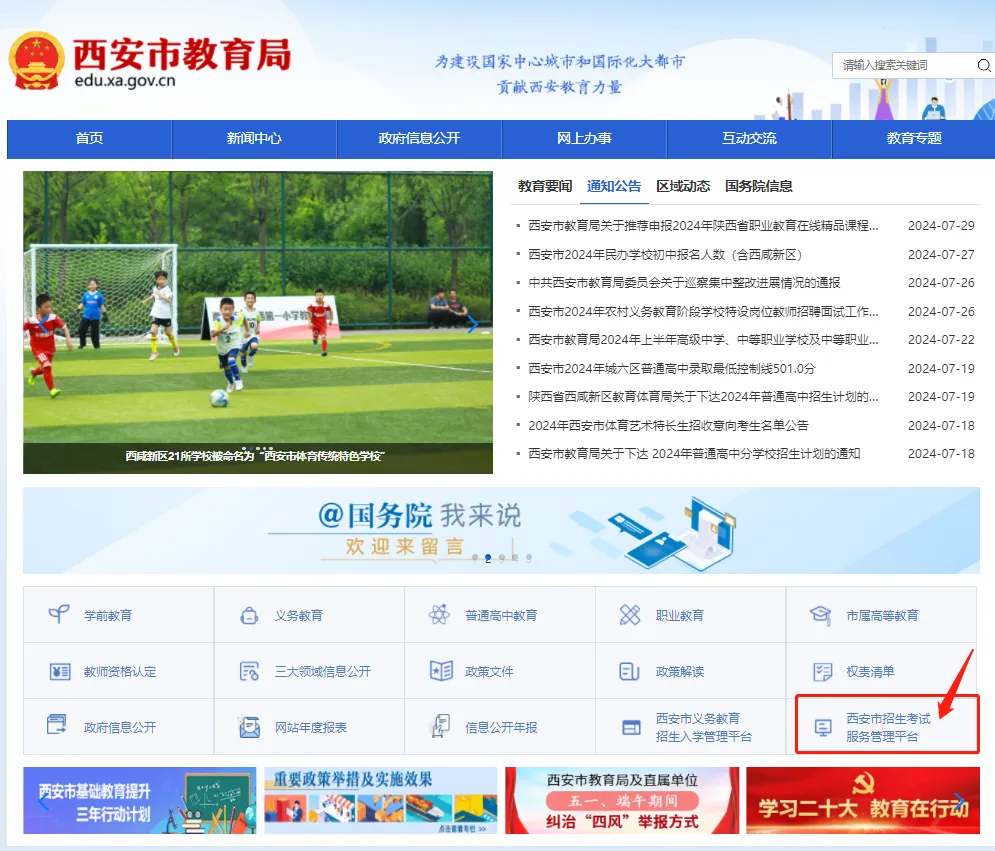Click the 西安市教育局 site title
This screenshot has height=851, width=995.
182,54
